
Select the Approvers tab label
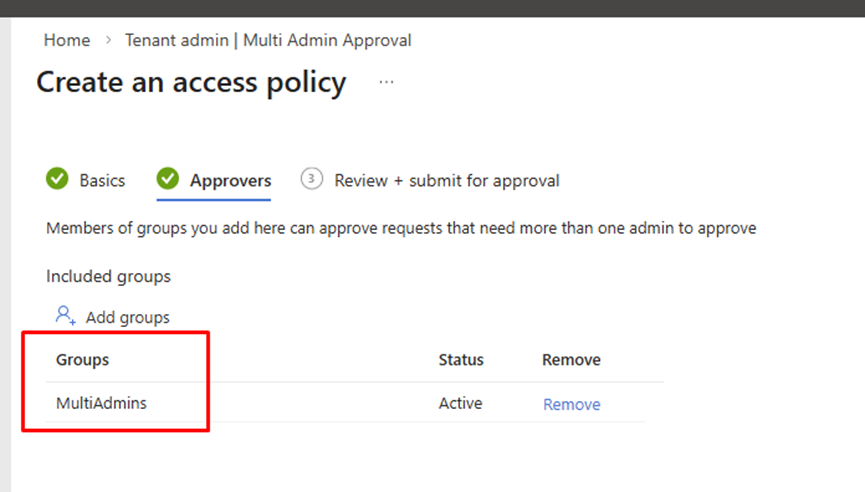point(230,181)
